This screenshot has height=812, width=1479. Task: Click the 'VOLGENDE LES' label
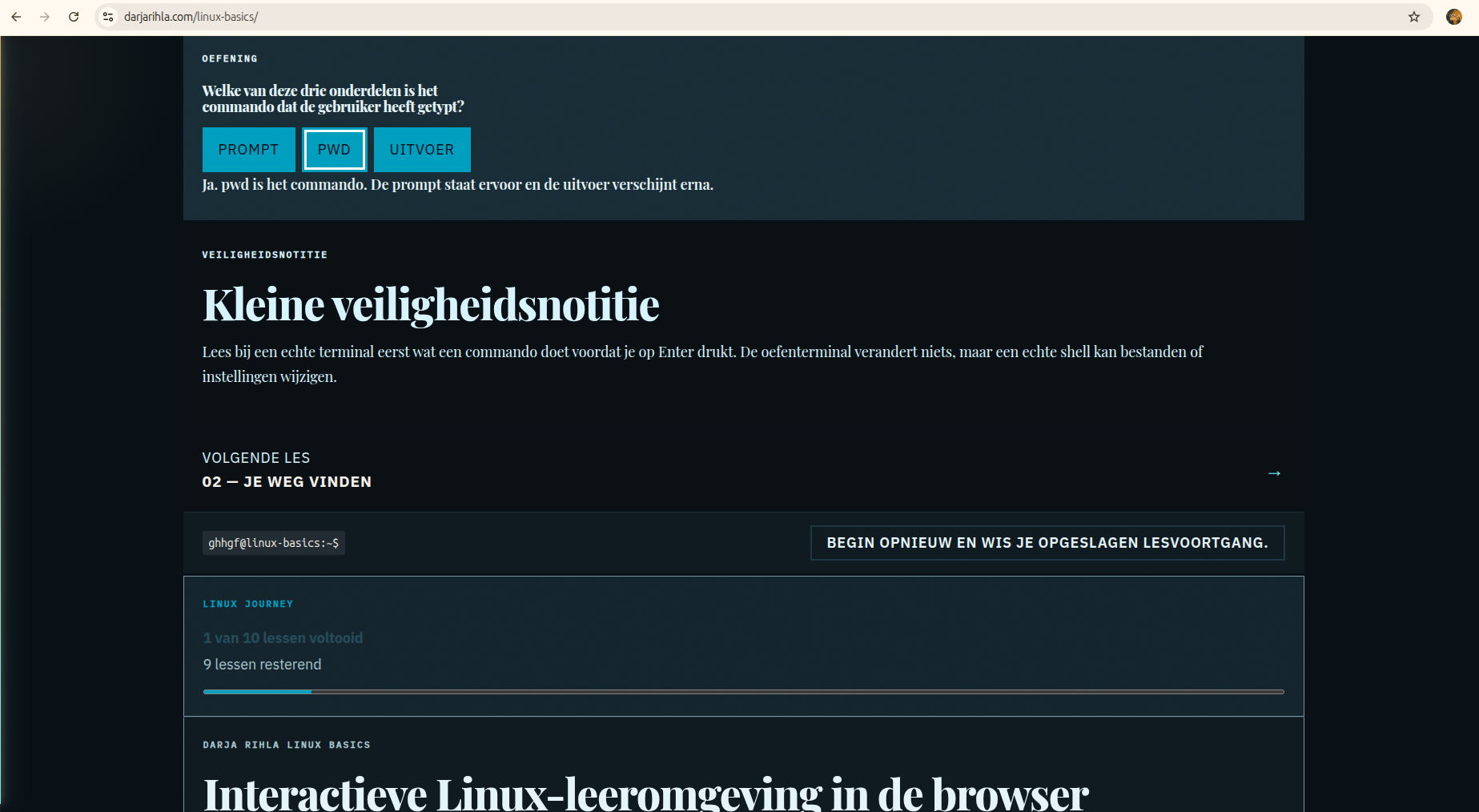[x=255, y=458]
